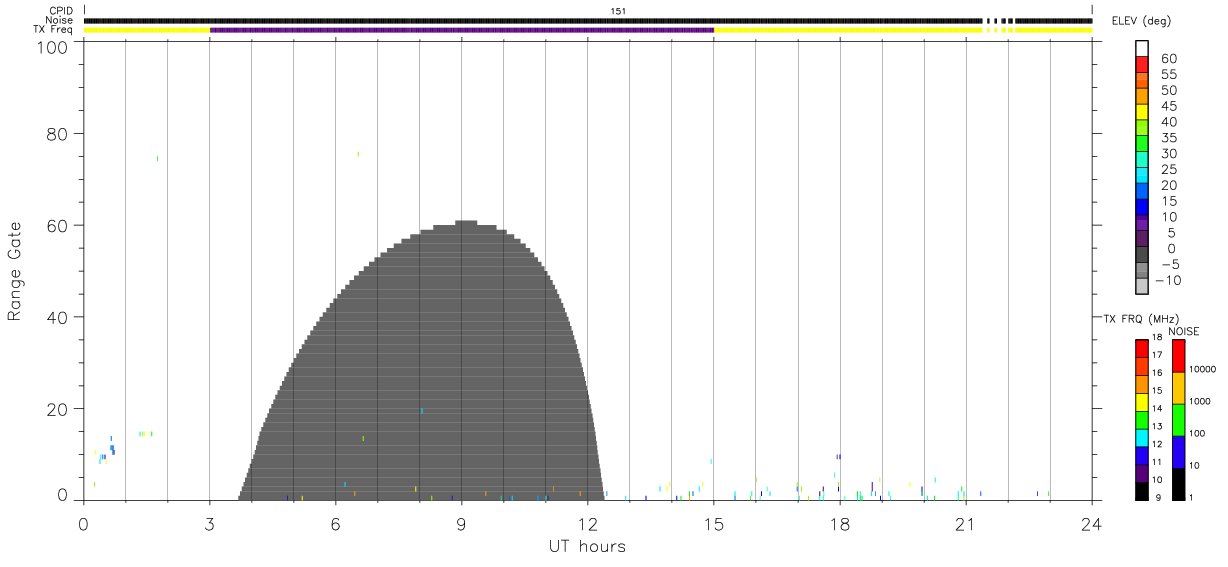Click the 60 label on ELEV colorbar
1228x567 pixels.
(1168, 58)
